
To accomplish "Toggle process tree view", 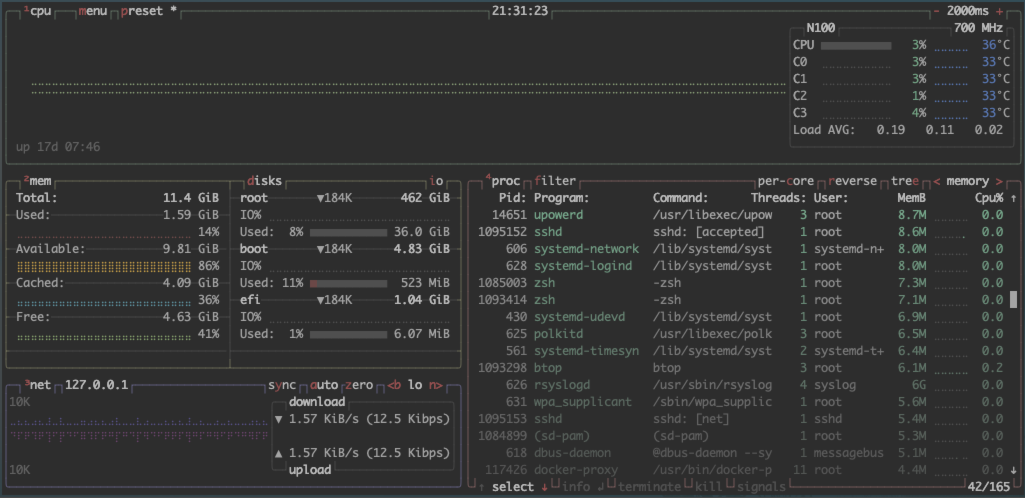I will (905, 181).
